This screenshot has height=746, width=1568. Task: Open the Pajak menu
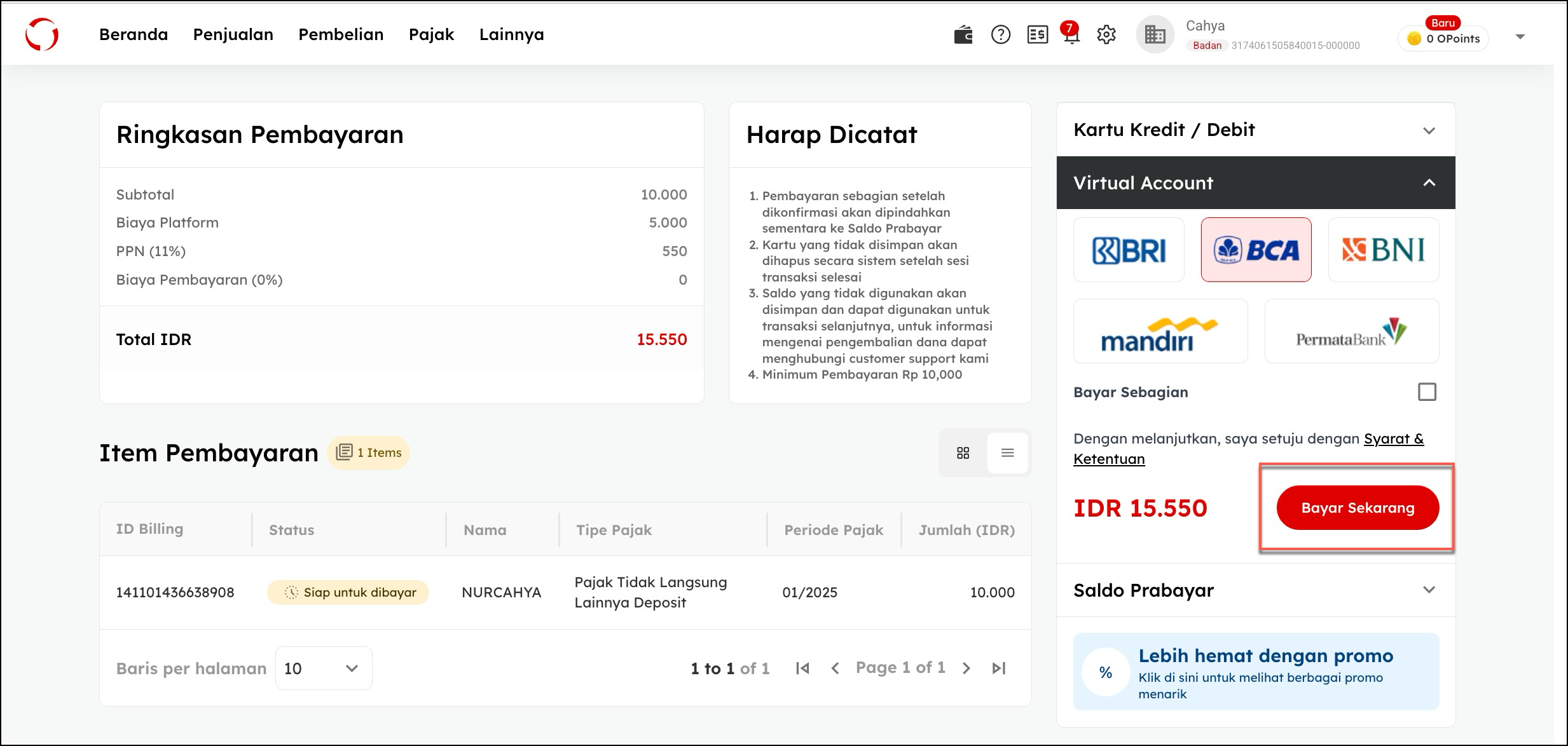tap(431, 34)
